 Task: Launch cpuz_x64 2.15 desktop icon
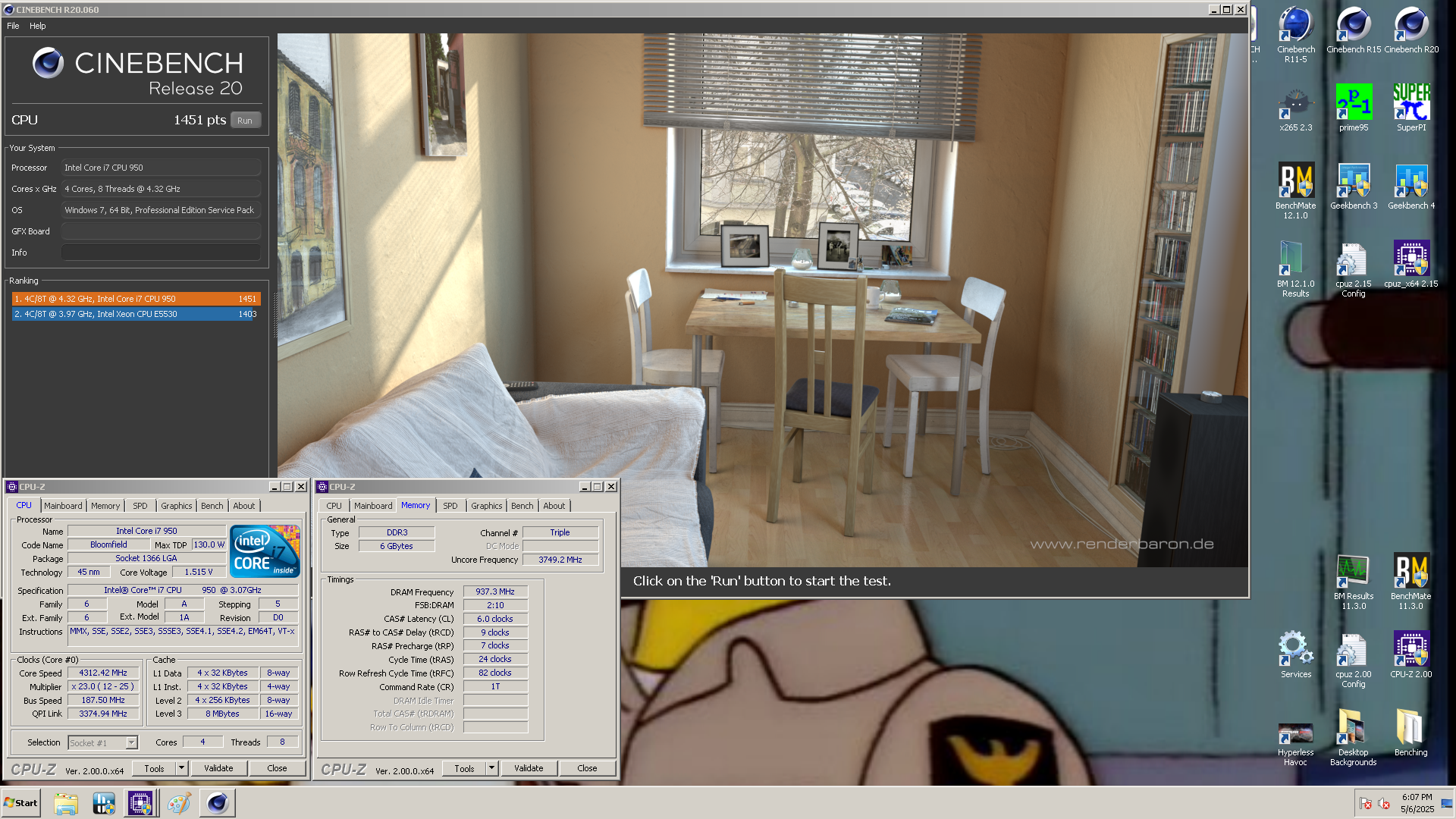pos(1410,265)
